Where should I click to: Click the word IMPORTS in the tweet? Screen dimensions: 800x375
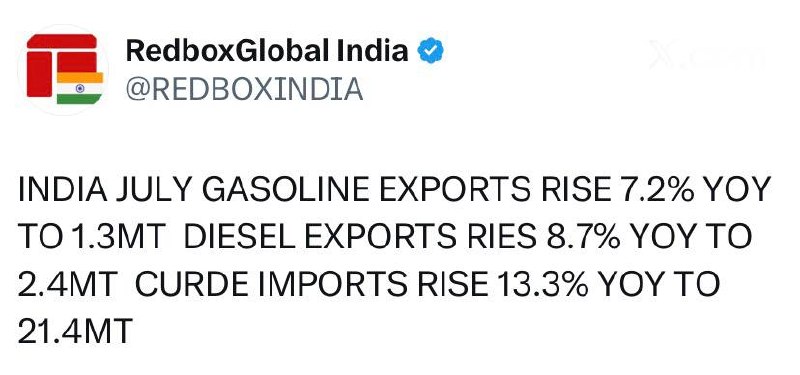pyautogui.click(x=335, y=284)
